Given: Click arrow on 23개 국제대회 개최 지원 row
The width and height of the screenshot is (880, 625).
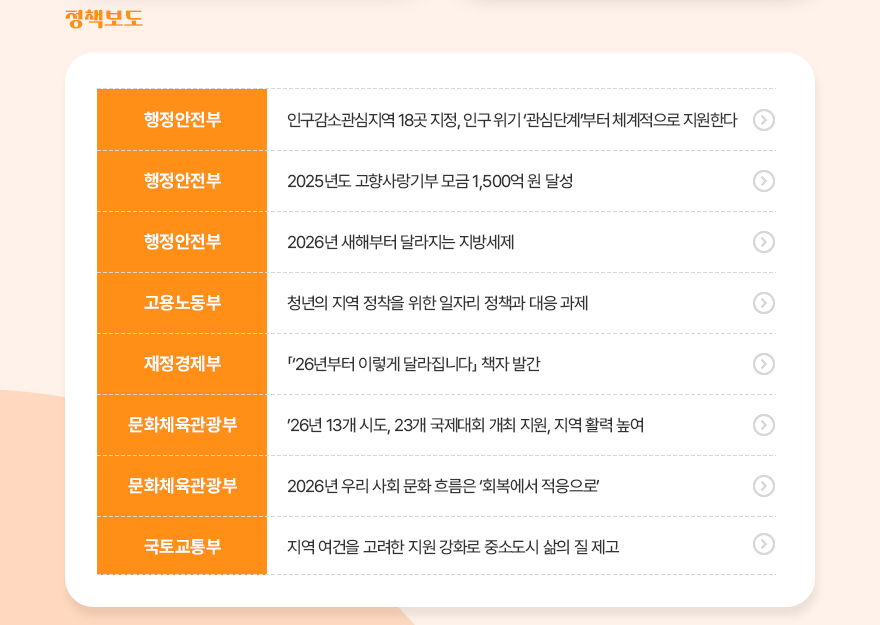Looking at the screenshot, I should (x=763, y=425).
